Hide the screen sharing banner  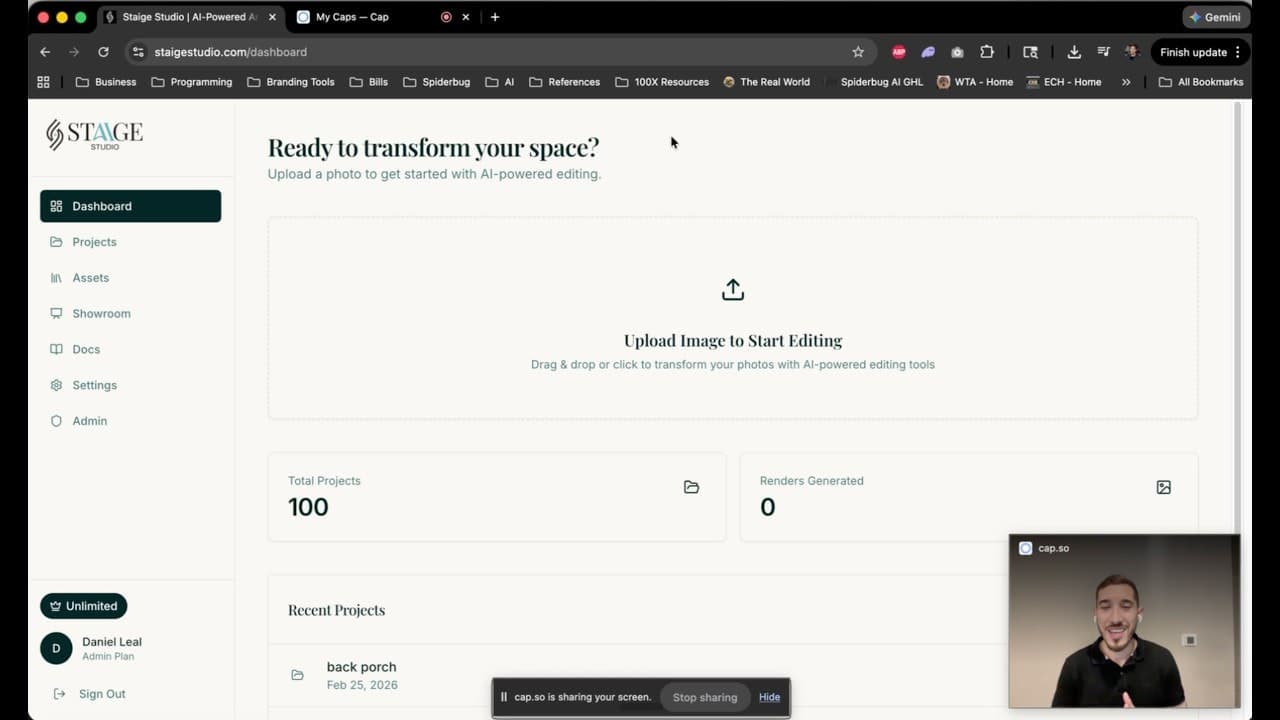[x=769, y=697]
